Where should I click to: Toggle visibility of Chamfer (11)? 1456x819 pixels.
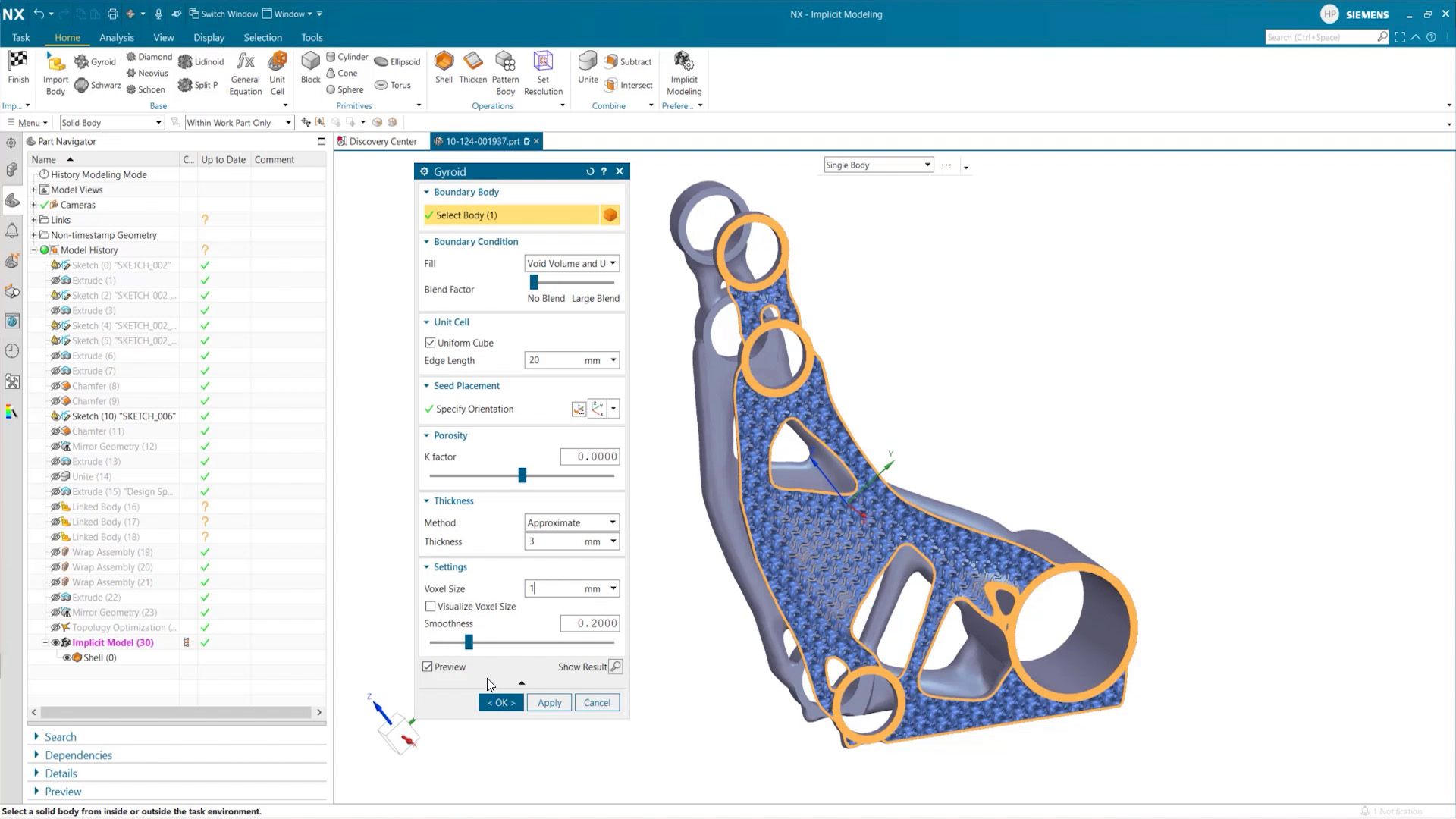55,431
